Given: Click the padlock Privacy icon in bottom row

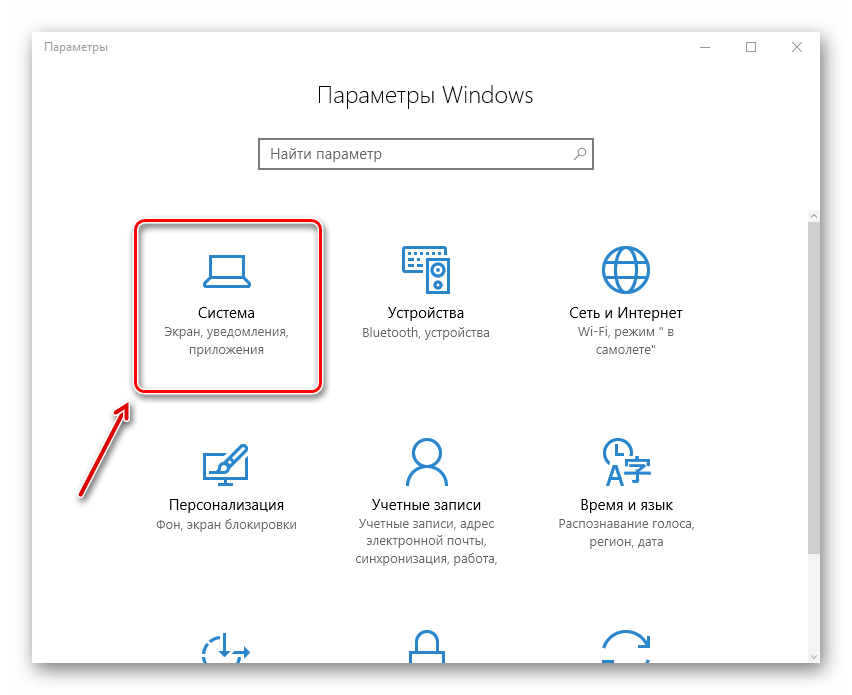Looking at the screenshot, I should pyautogui.click(x=425, y=648).
